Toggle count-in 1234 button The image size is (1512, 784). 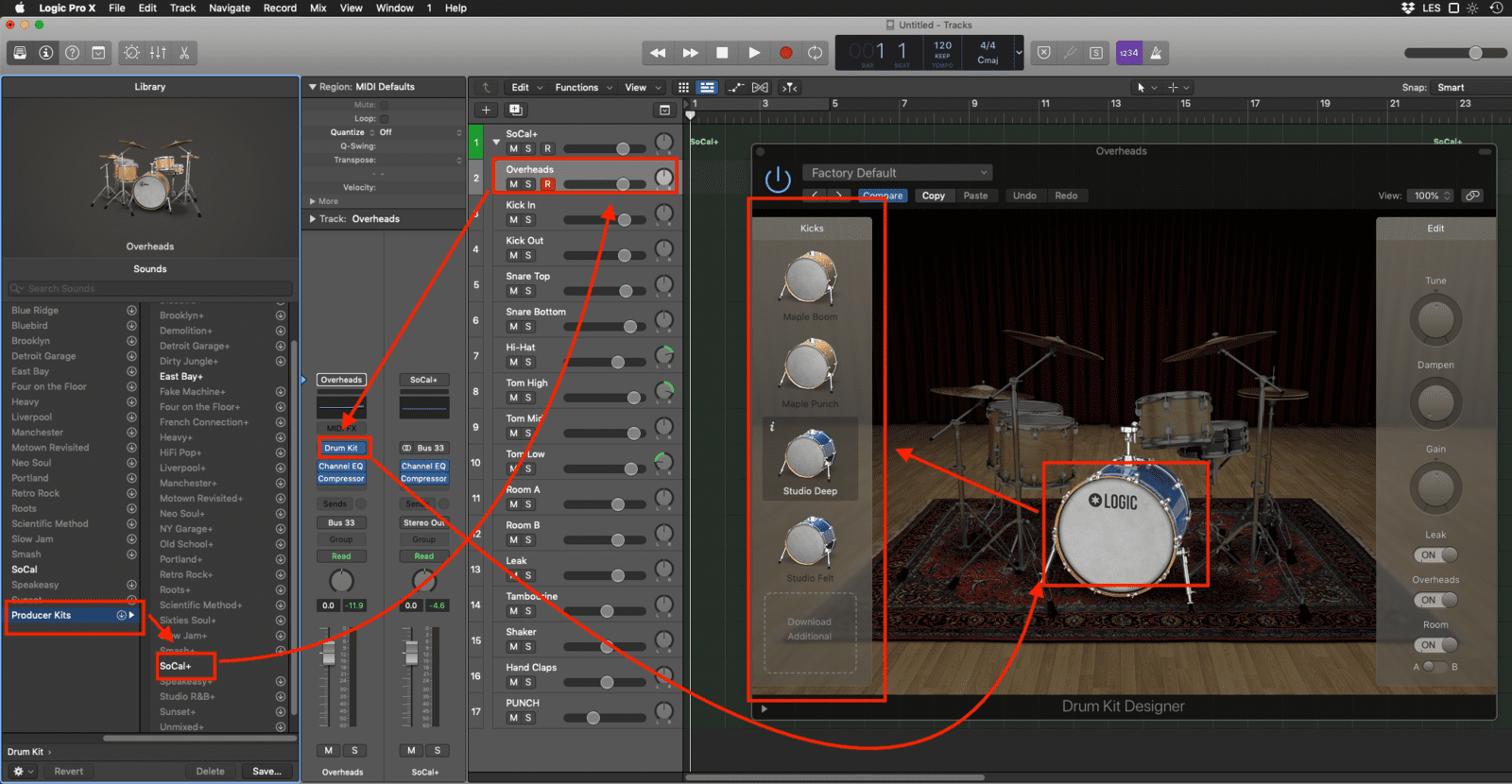coord(1129,53)
